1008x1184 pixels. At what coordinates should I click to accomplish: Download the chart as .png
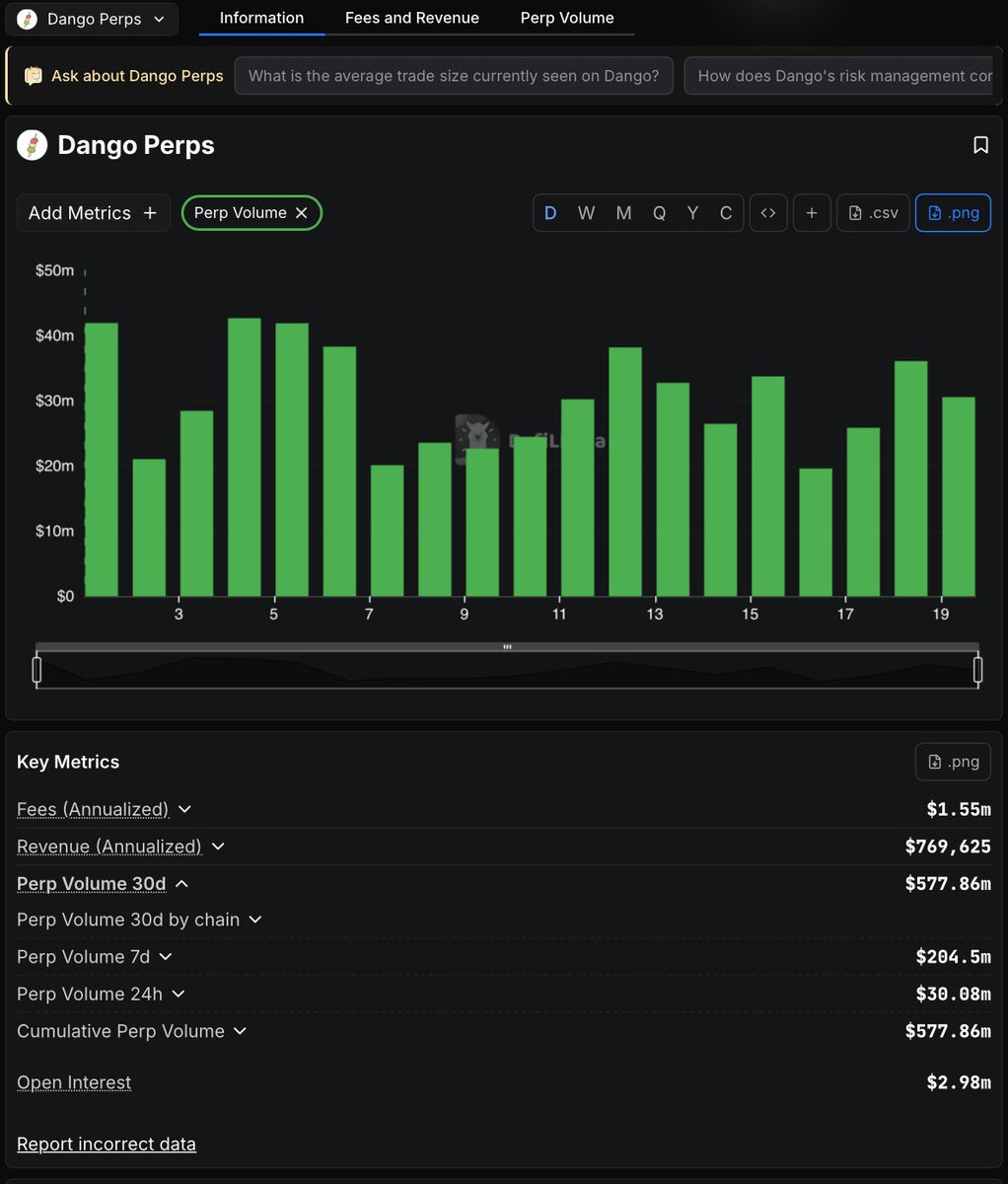click(953, 213)
